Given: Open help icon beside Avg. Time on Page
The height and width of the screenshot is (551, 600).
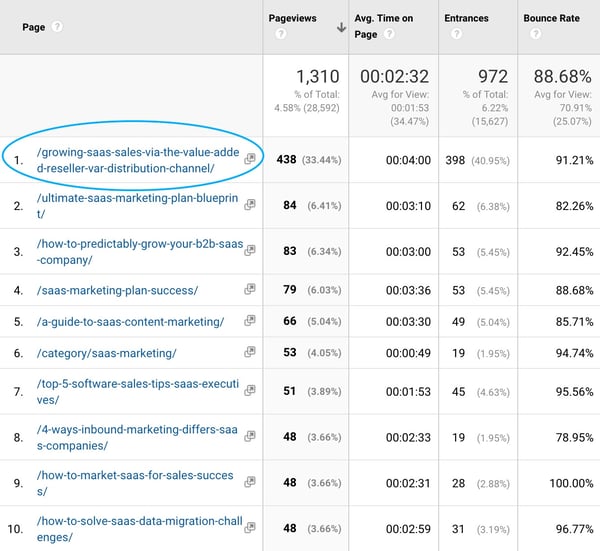Looking at the screenshot, I should pyautogui.click(x=389, y=34).
